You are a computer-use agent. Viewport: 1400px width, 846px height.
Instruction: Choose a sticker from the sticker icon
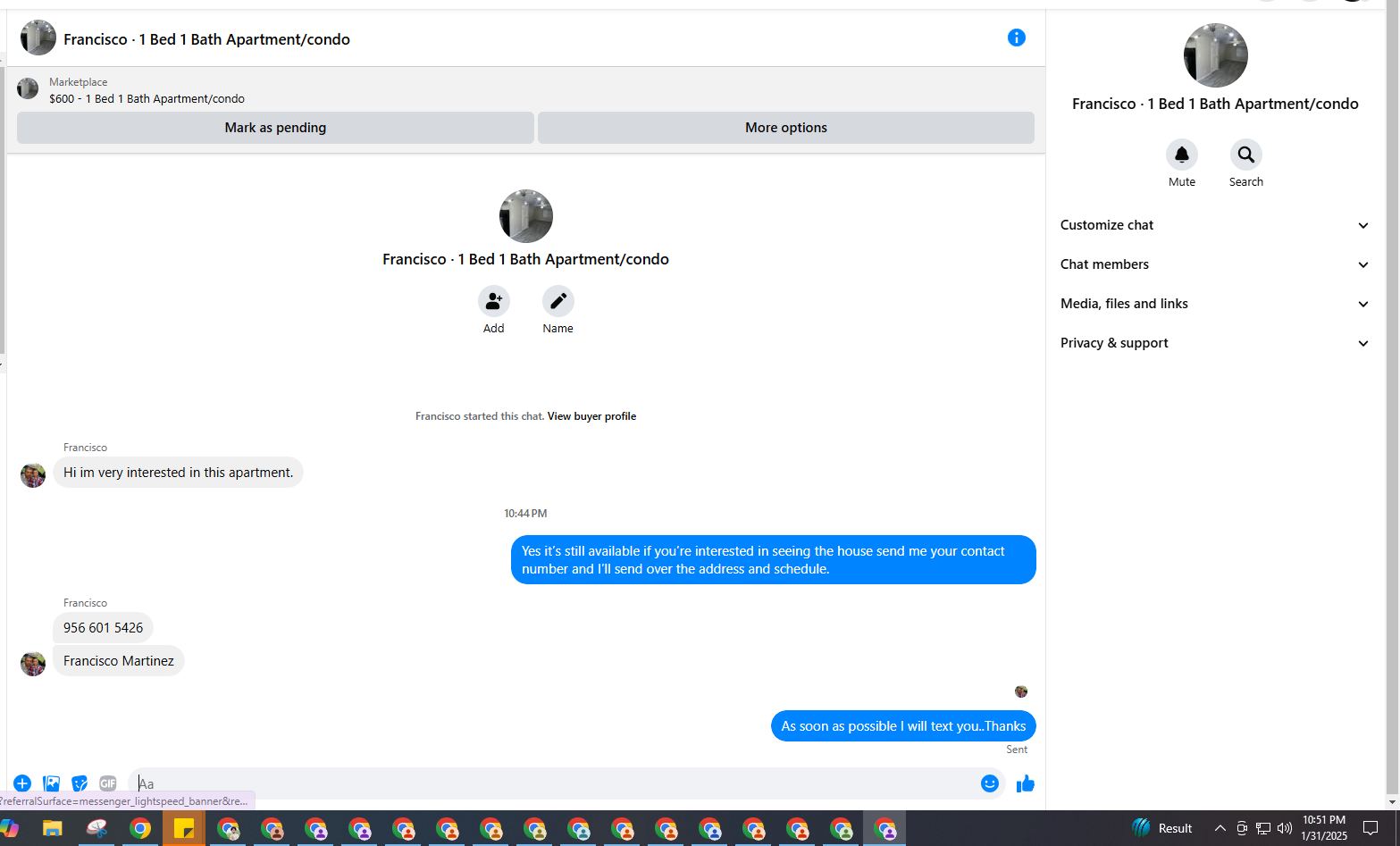point(80,783)
